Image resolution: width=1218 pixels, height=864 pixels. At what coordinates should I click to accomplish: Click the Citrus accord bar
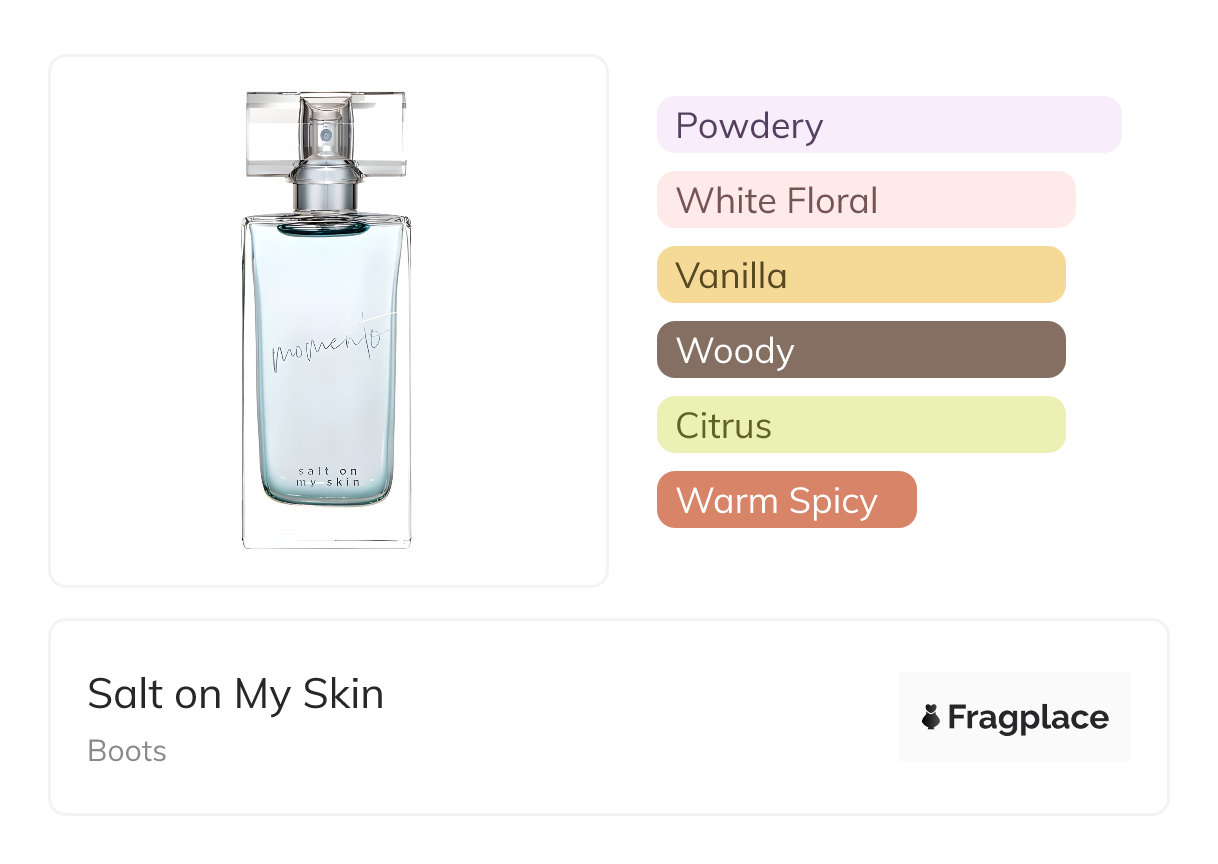tap(860, 425)
